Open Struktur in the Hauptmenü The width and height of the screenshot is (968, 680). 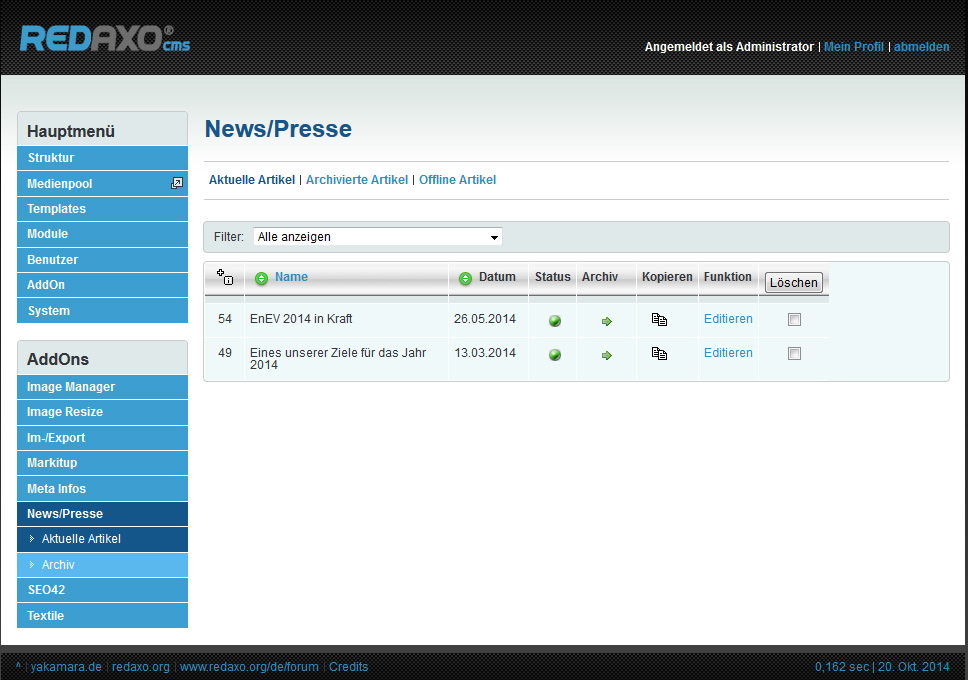click(51, 158)
